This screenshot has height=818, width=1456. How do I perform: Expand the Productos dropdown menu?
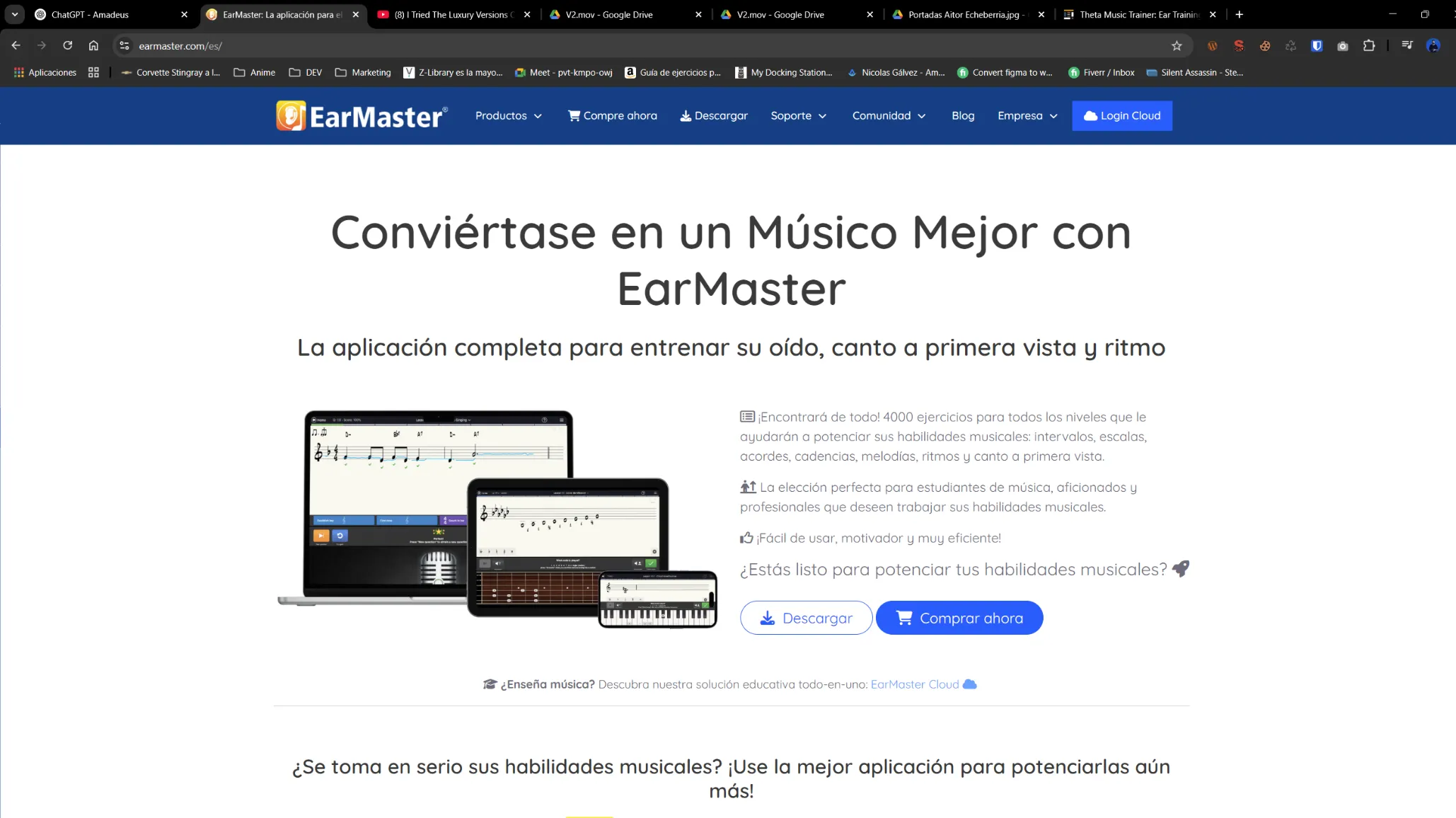coord(508,115)
